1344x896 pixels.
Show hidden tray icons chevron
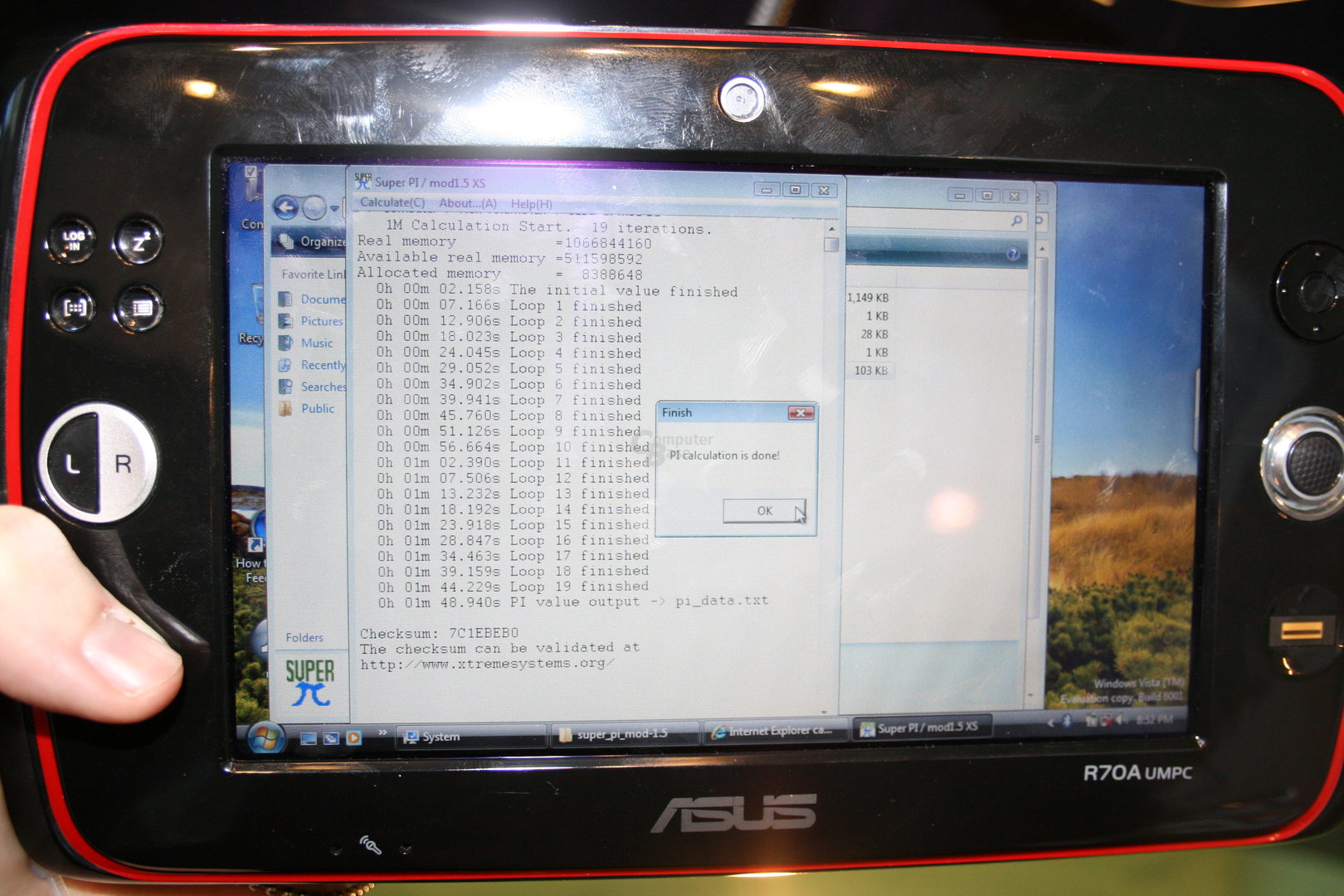1052,723
